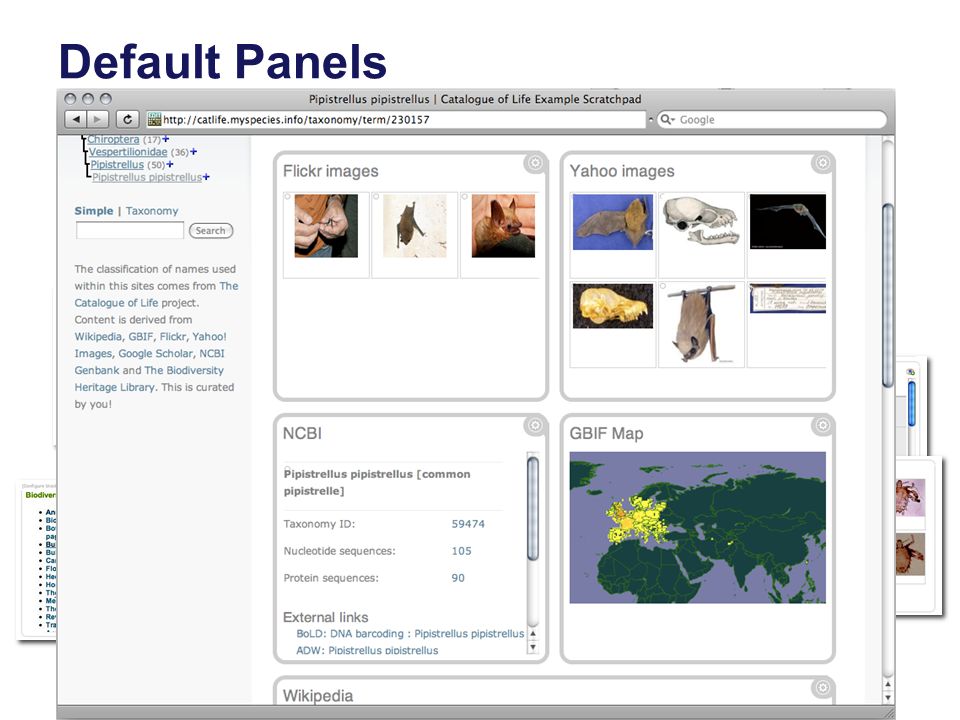Viewport: 960px width, 720px height.
Task: Reload the page with the refresh button
Action: (127, 119)
